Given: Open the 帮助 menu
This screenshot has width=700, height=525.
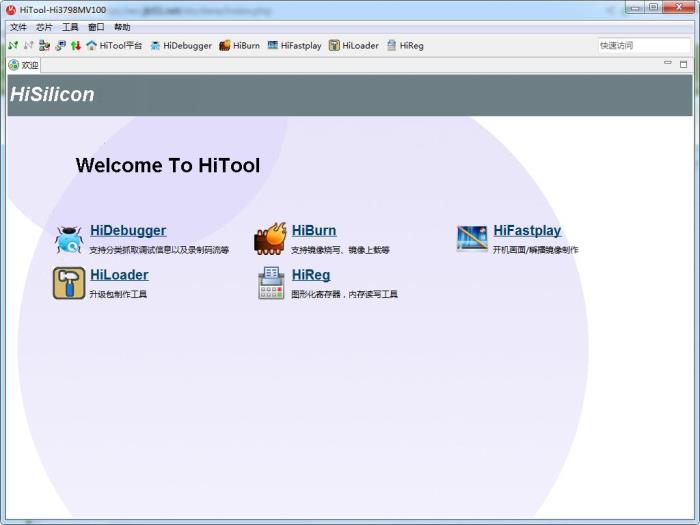Looking at the screenshot, I should 122,27.
